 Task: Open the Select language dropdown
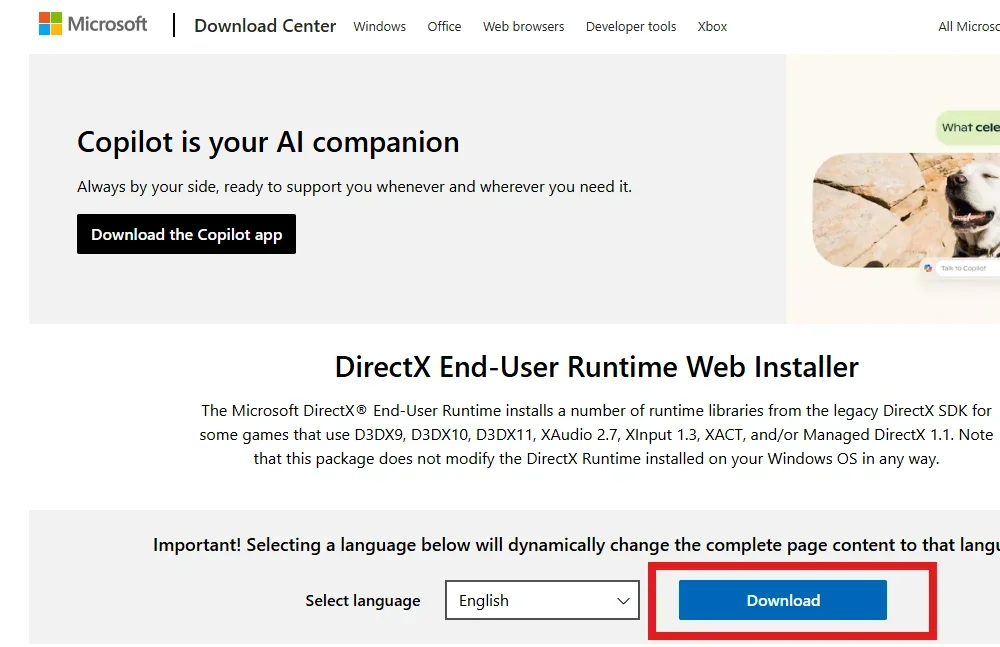pos(542,600)
